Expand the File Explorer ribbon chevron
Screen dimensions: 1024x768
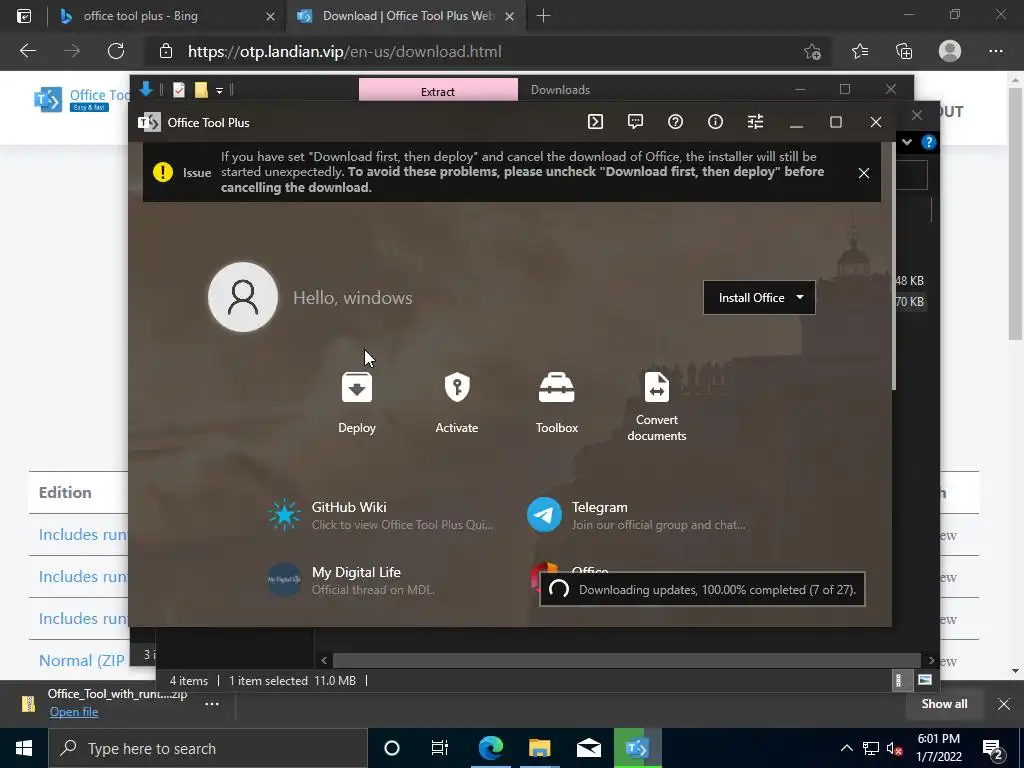pyautogui.click(x=906, y=142)
